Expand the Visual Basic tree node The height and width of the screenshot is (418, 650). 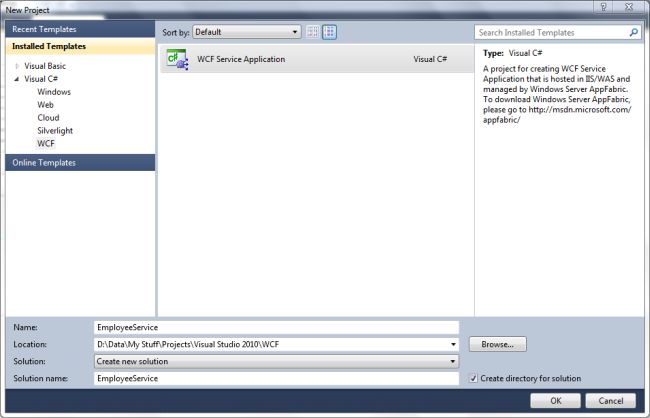(17, 66)
